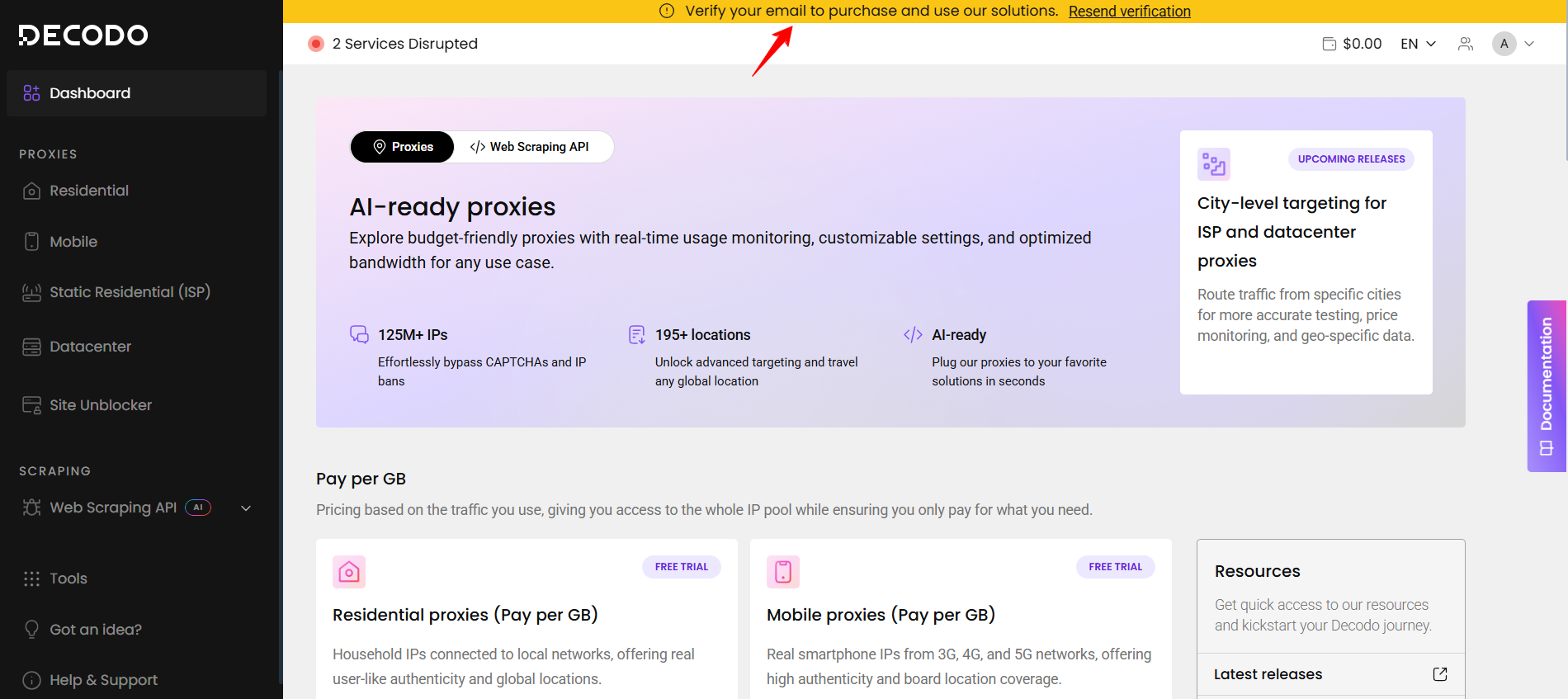Click the Resend verification link

tap(1129, 12)
